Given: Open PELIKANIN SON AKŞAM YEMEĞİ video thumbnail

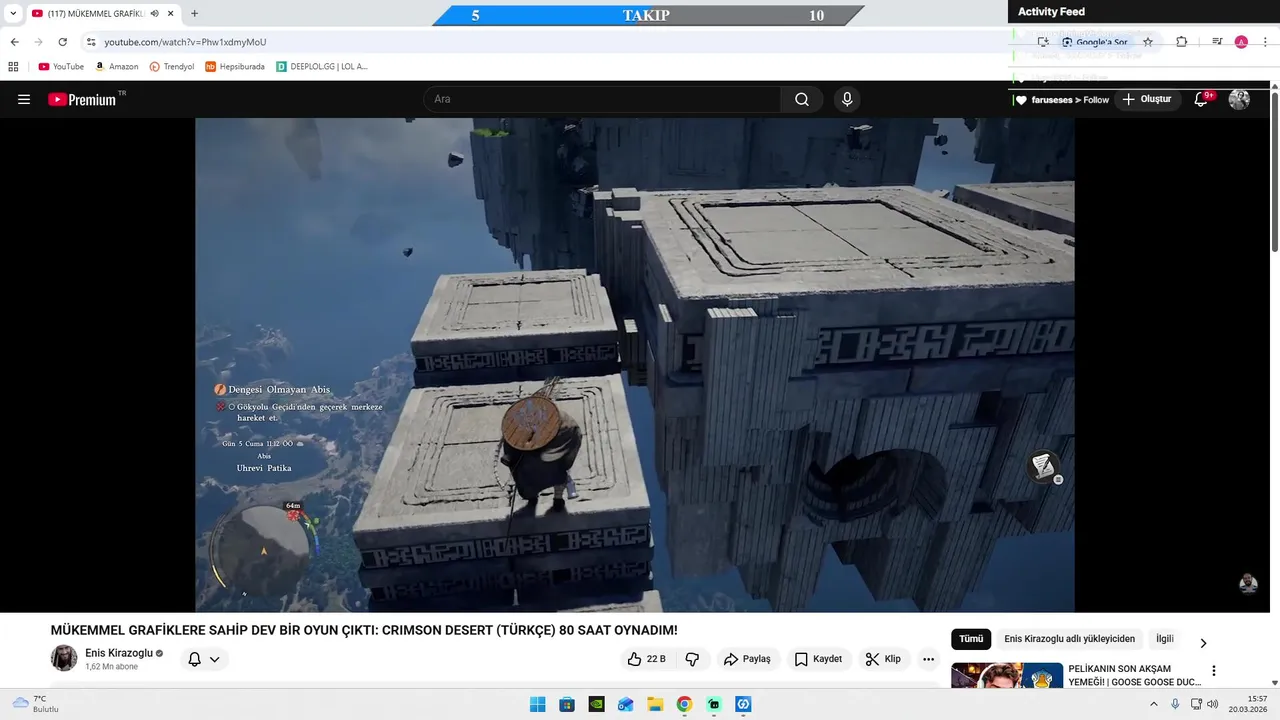Looking at the screenshot, I should tap(1007, 675).
